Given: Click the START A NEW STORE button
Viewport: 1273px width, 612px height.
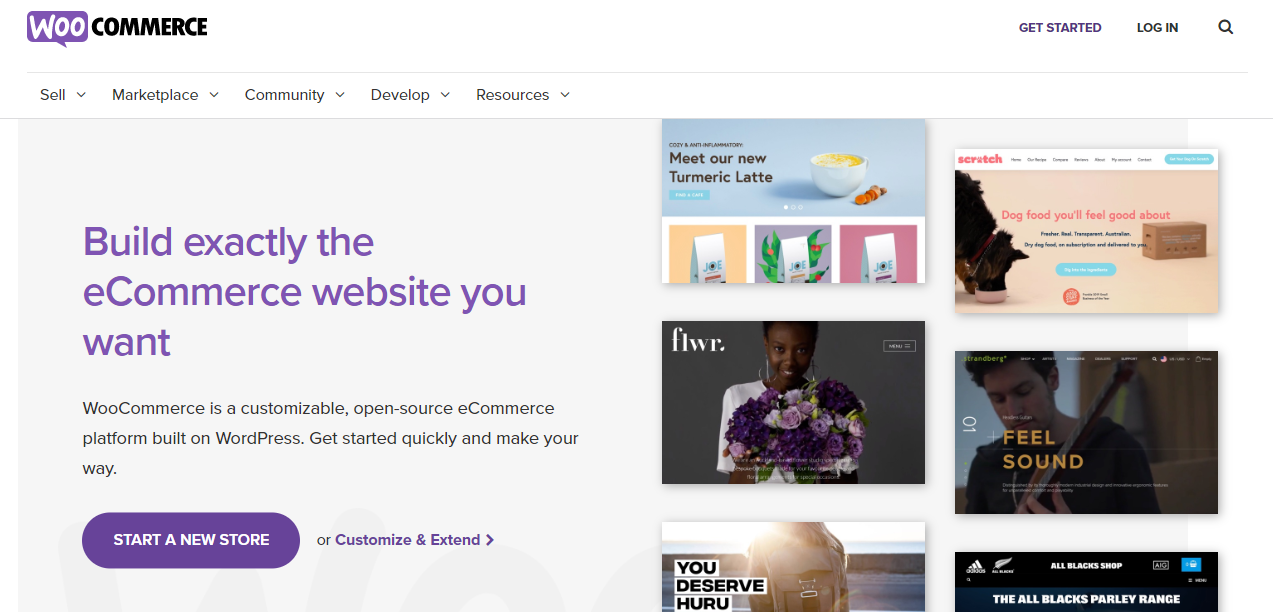Looking at the screenshot, I should coord(191,540).
